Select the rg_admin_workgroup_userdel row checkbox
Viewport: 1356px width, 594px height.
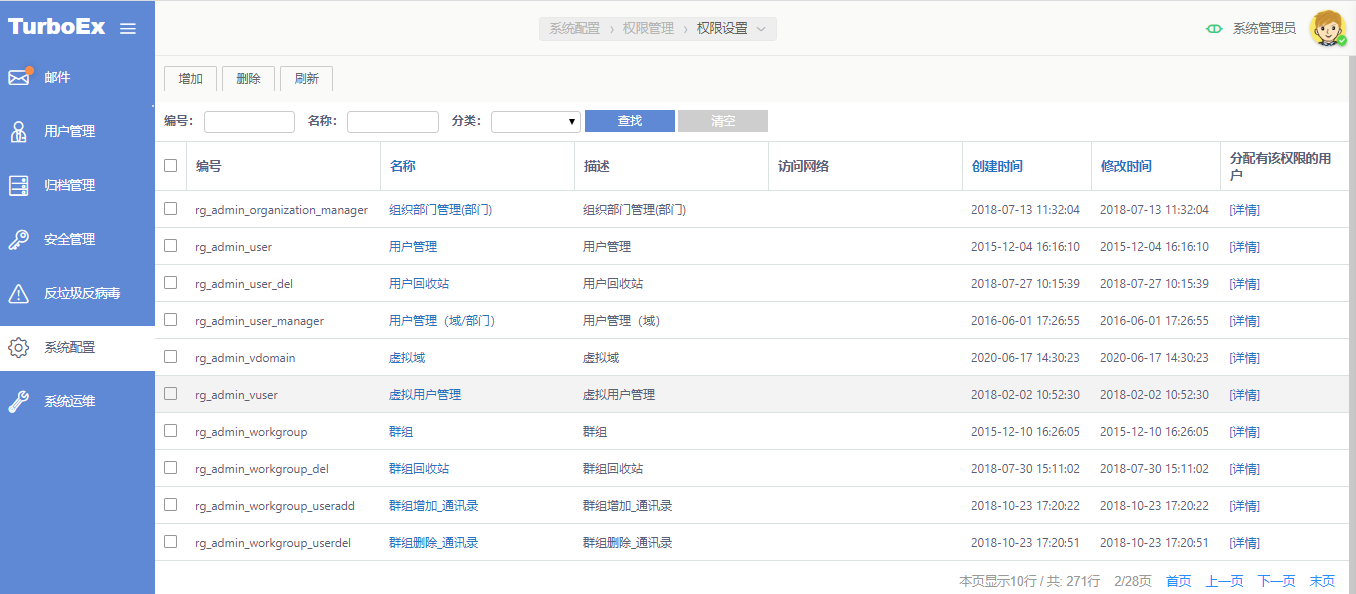[x=171, y=542]
